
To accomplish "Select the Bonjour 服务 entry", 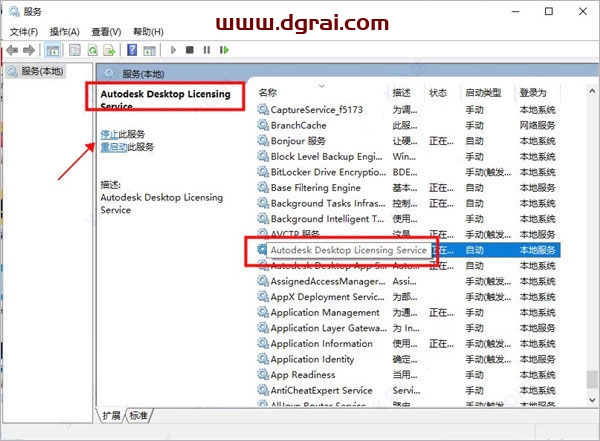I will point(407,141).
